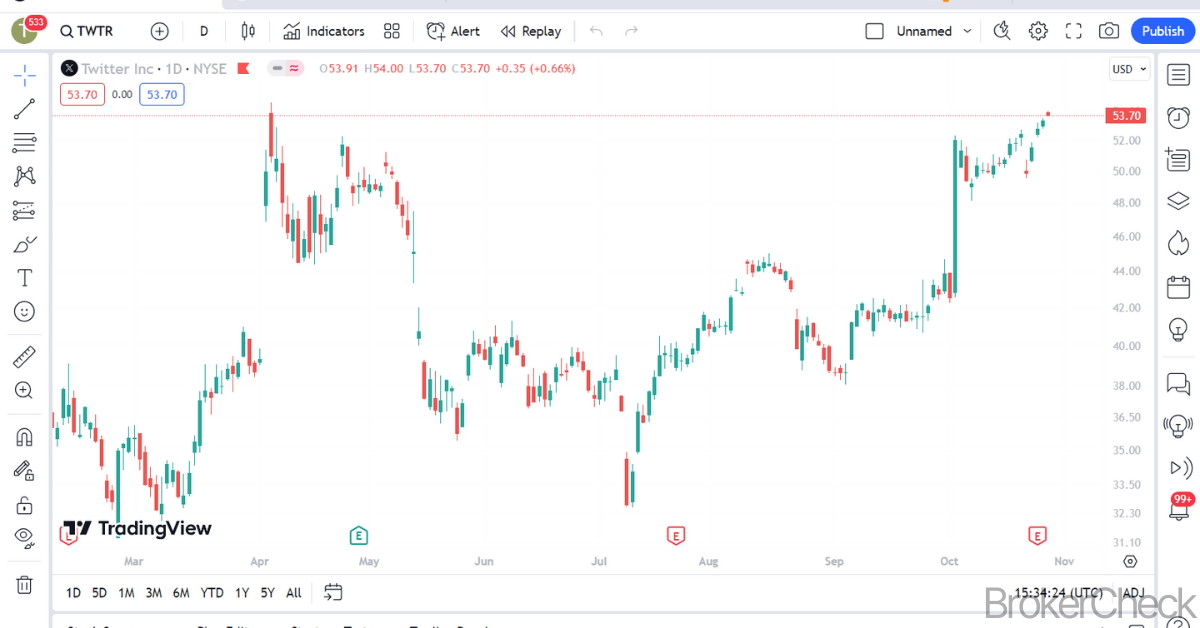The height and width of the screenshot is (628, 1200).
Task: Hide all drawings with eye icon
Action: pyautogui.click(x=25, y=539)
